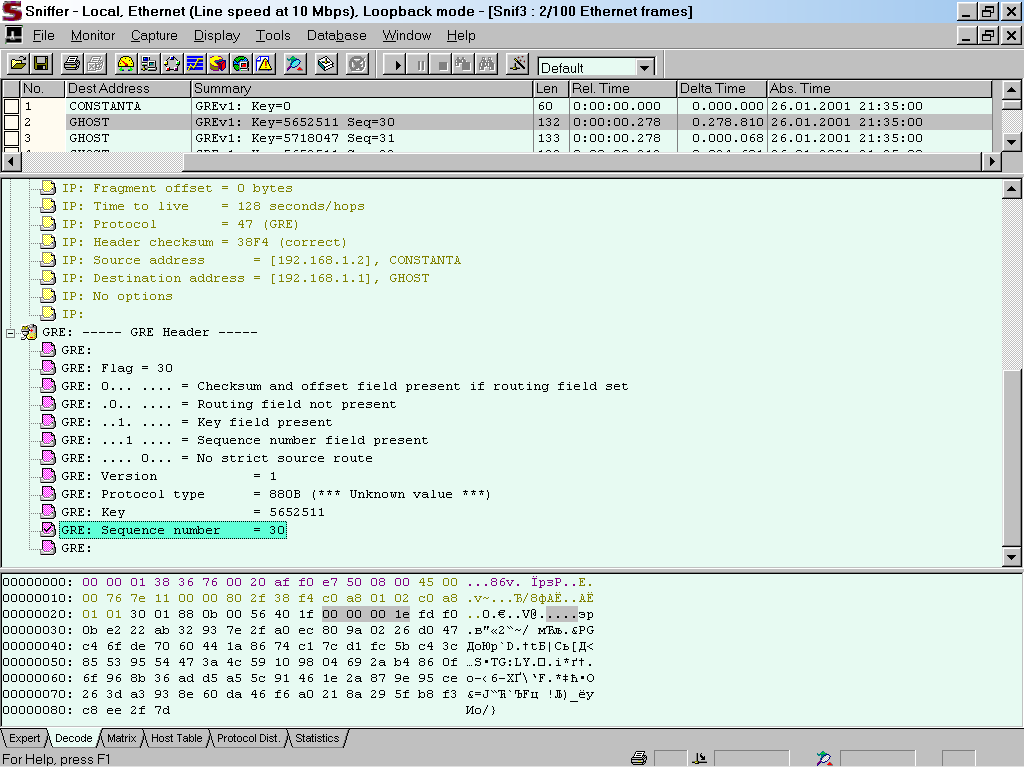The height and width of the screenshot is (768, 1024).
Task: Click the binoculars capture display icon
Action: click(487, 64)
